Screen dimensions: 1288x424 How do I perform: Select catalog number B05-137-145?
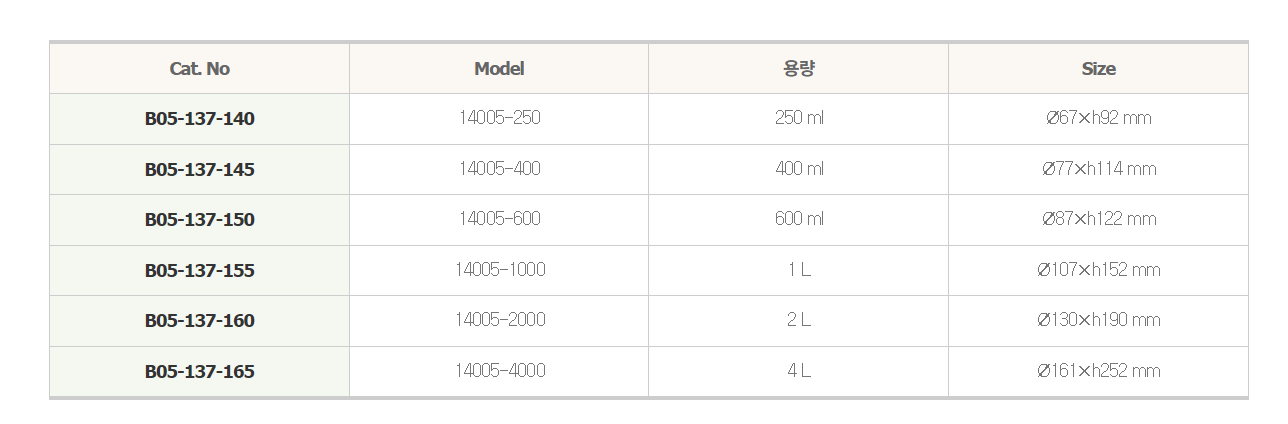pyautogui.click(x=200, y=170)
